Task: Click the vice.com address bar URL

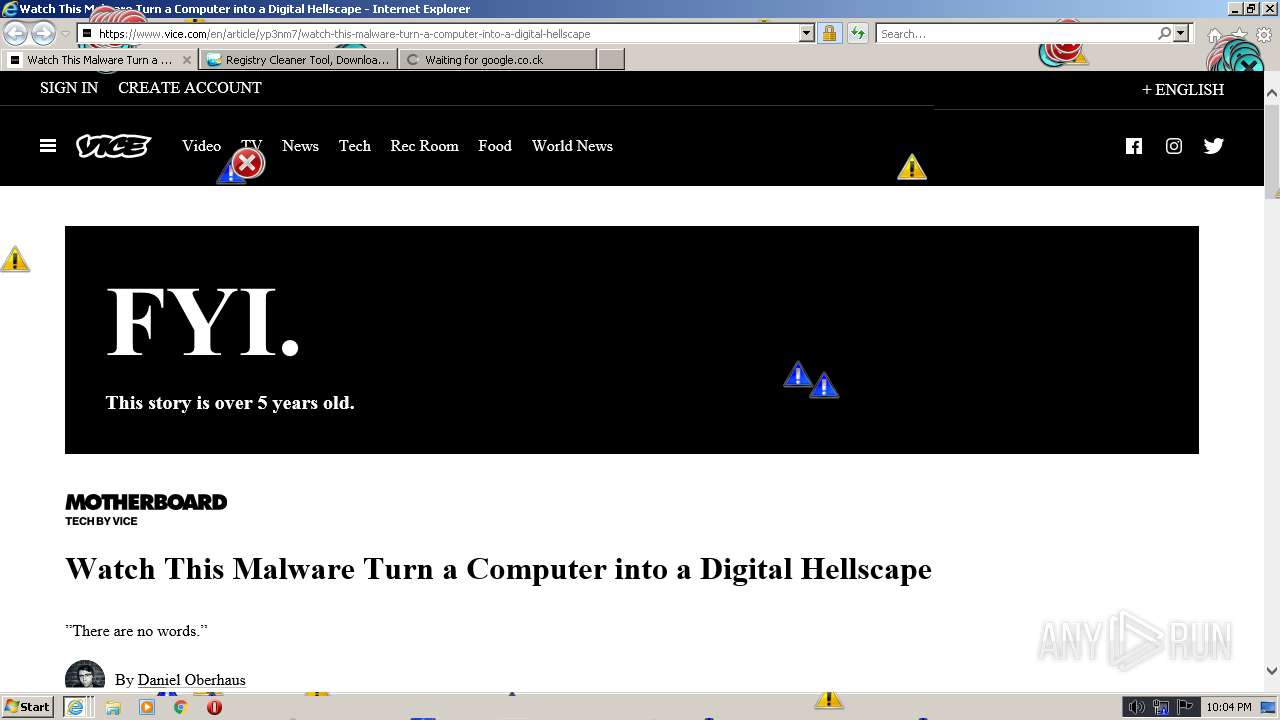Action: click(344, 34)
